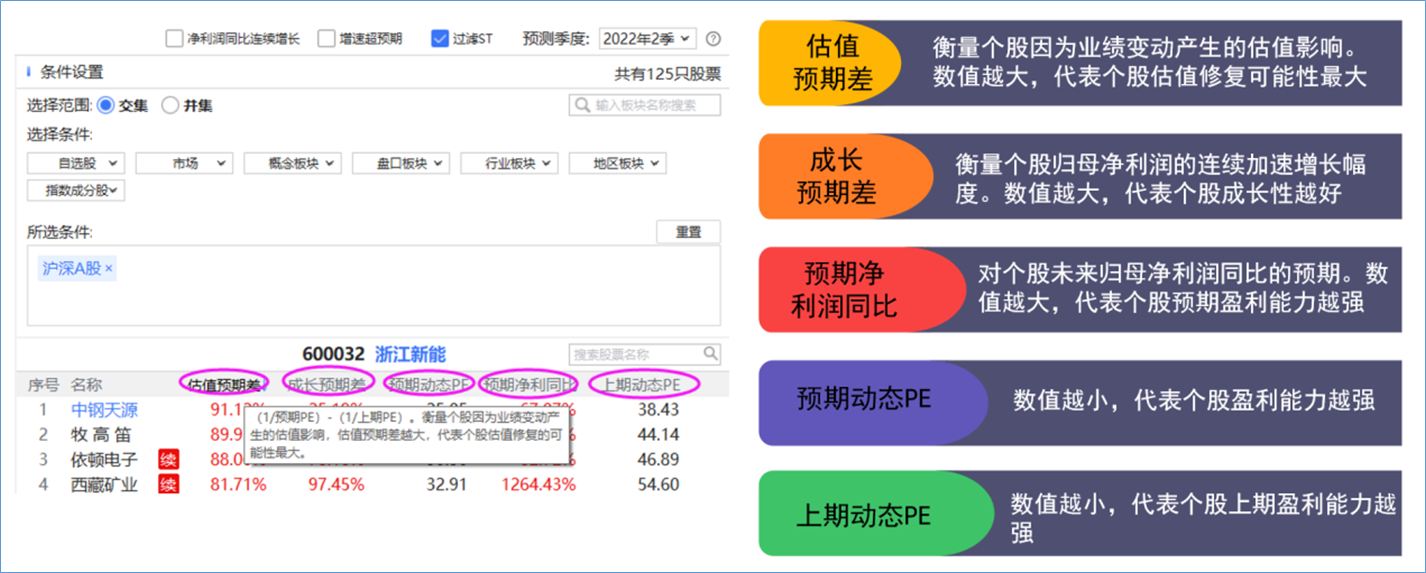Click the red 续 badge beside 西藏矿业
The height and width of the screenshot is (573, 1426).
point(169,485)
